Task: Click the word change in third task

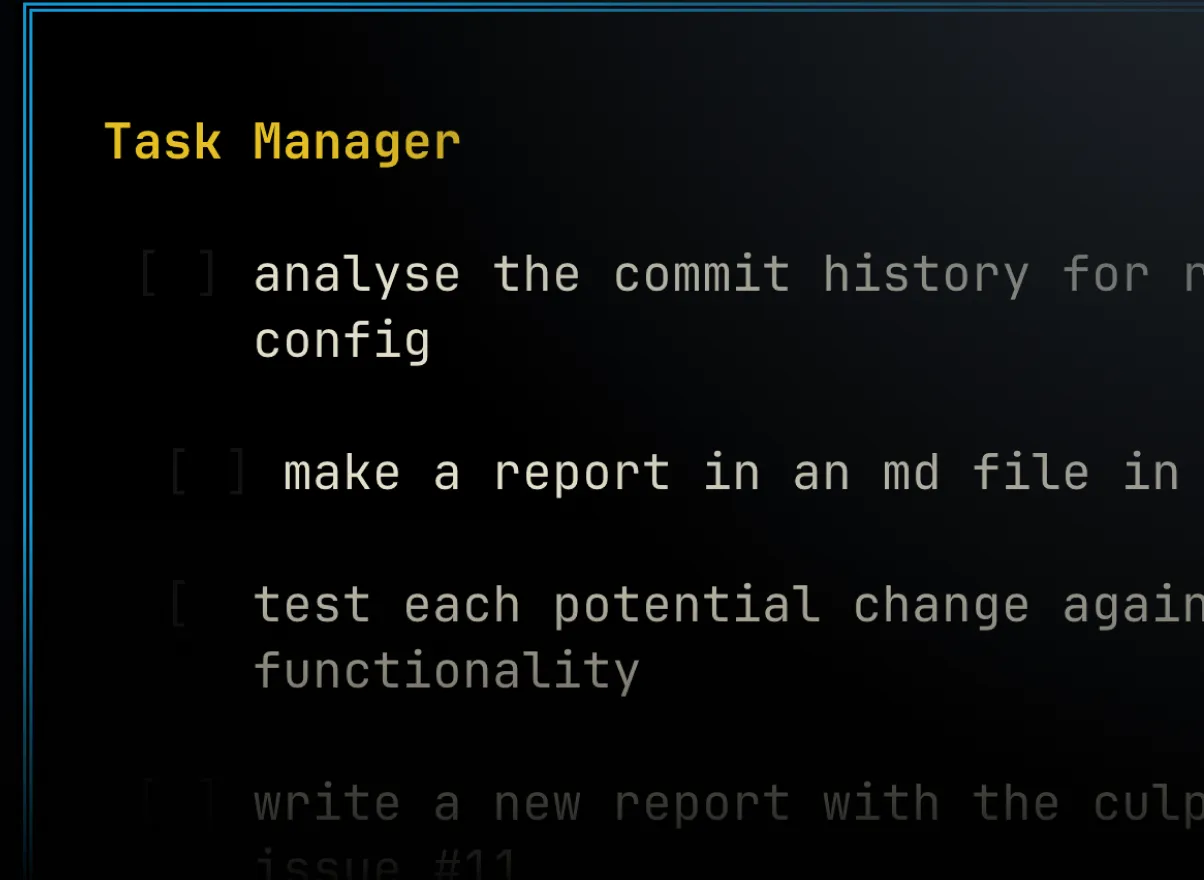Action: coord(941,605)
